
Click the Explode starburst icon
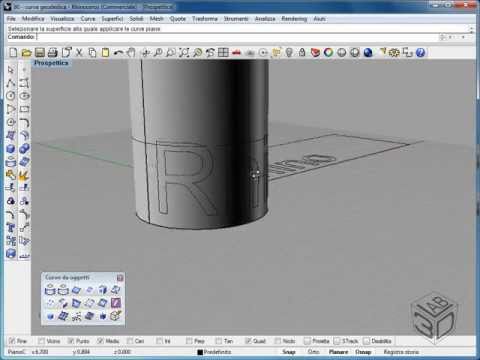24,175
